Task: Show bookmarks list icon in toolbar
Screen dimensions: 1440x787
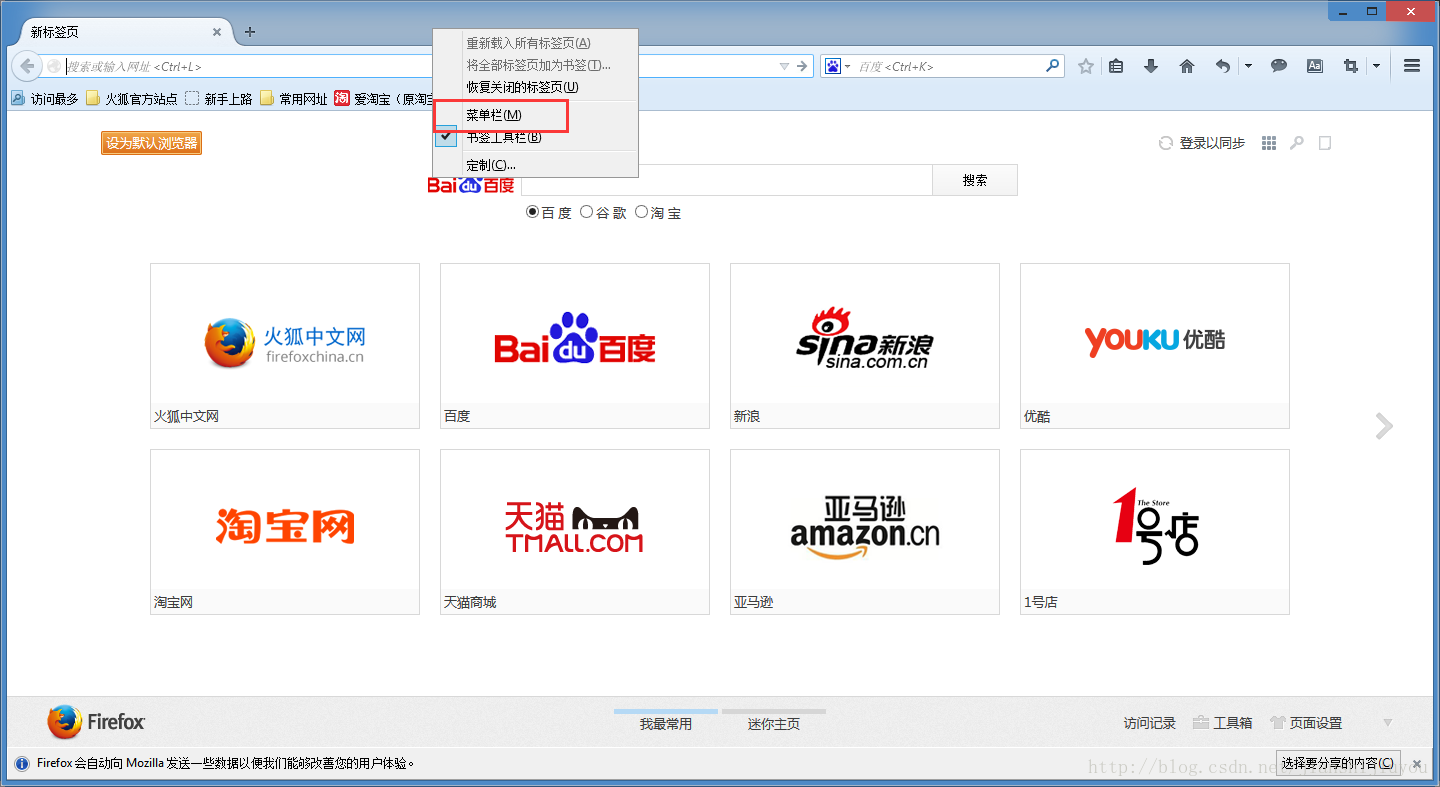Action: pyautogui.click(x=1117, y=66)
